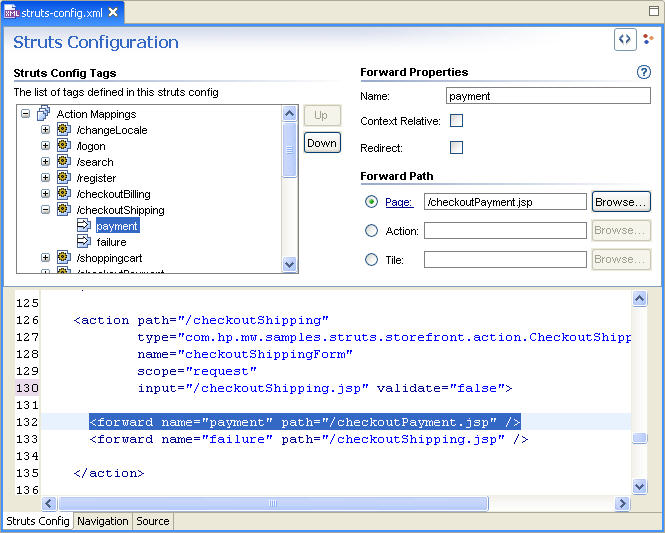Click the Action path input field
The height and width of the screenshot is (533, 665).
(505, 231)
